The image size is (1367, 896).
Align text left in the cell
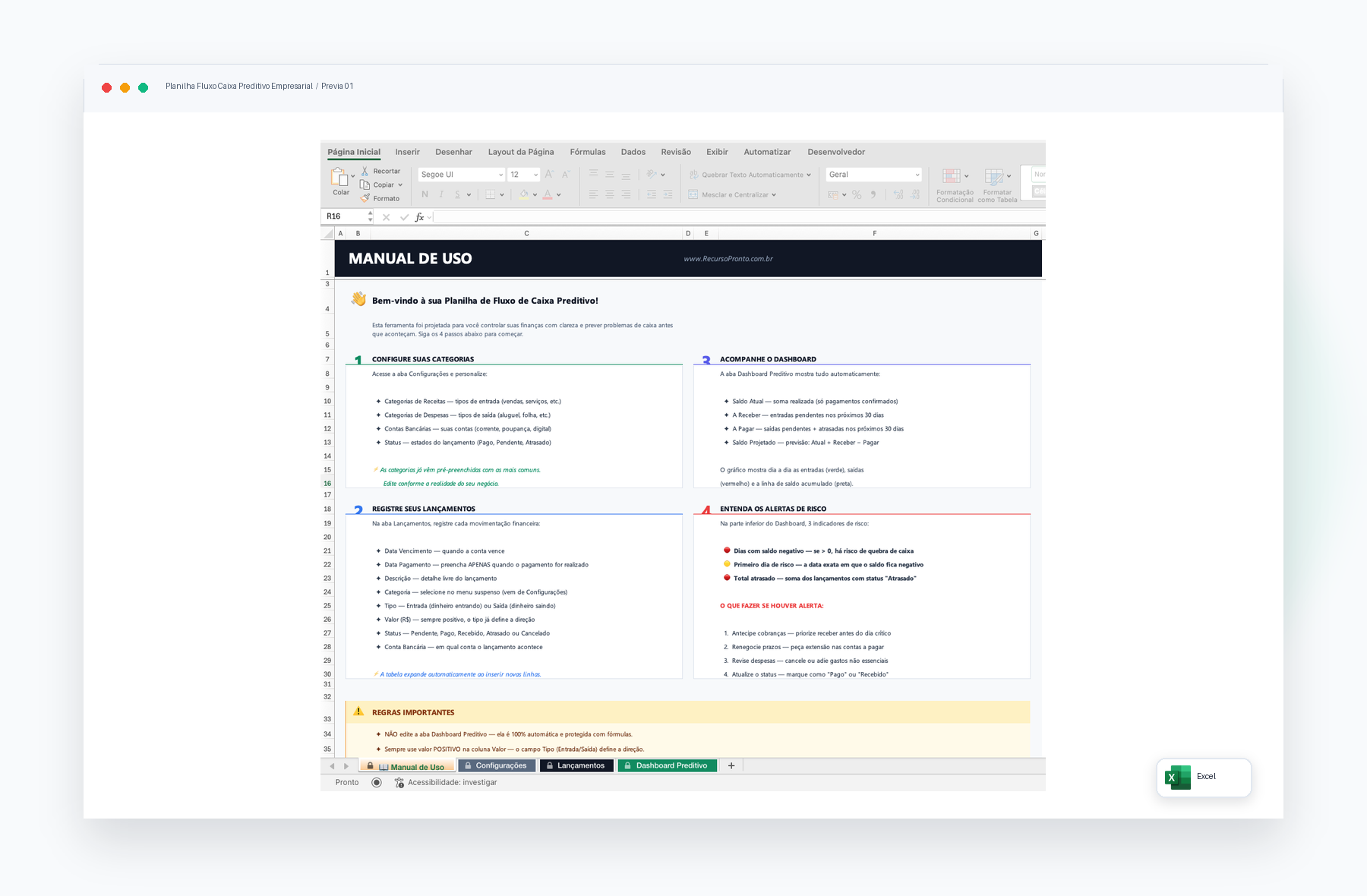[594, 194]
